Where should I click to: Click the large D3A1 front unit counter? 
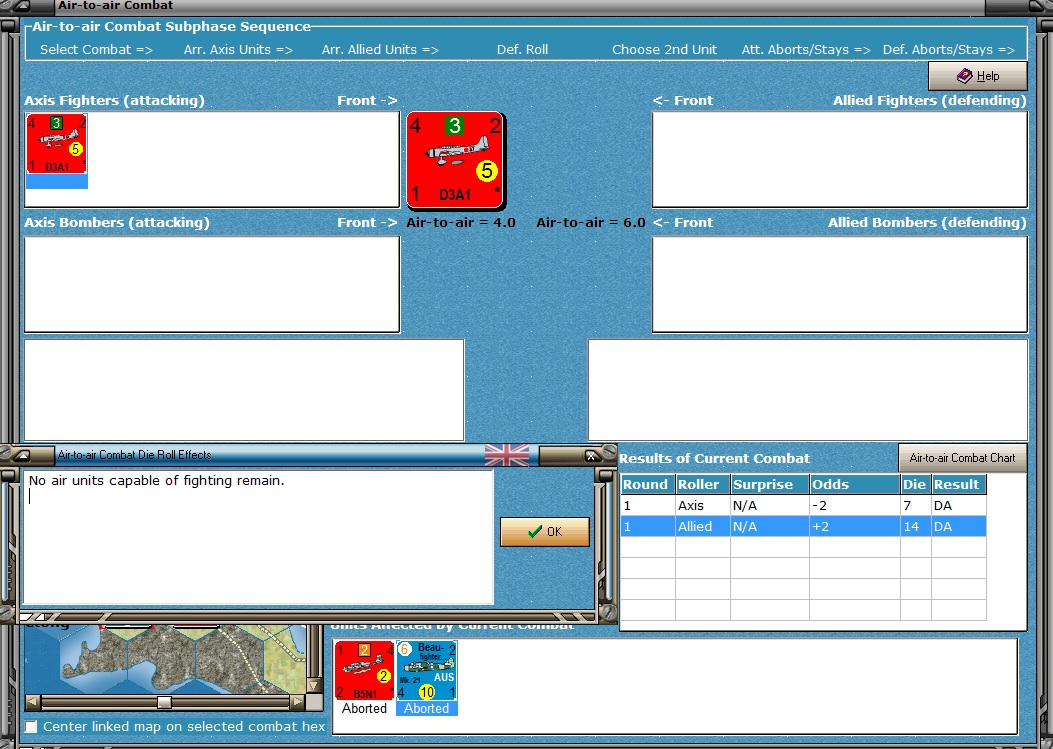point(455,161)
